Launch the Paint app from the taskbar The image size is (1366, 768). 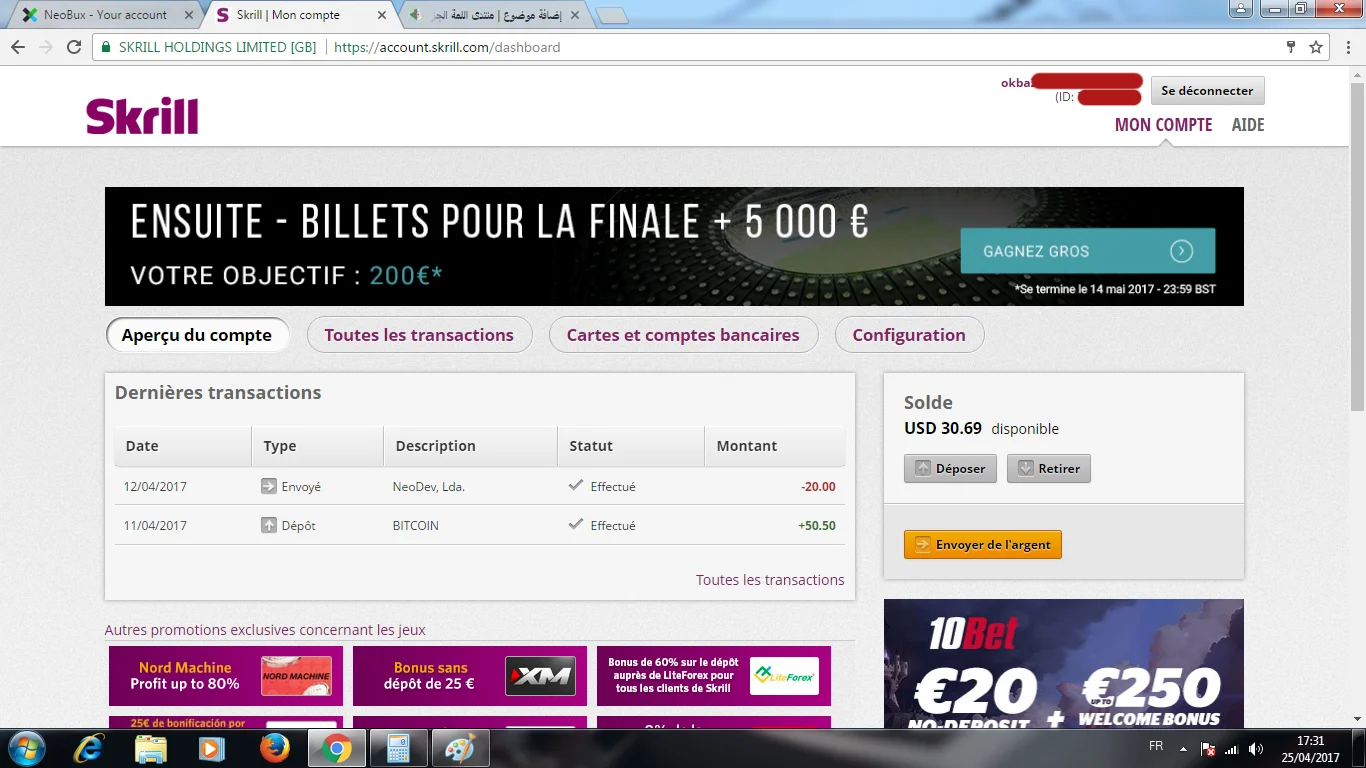460,748
